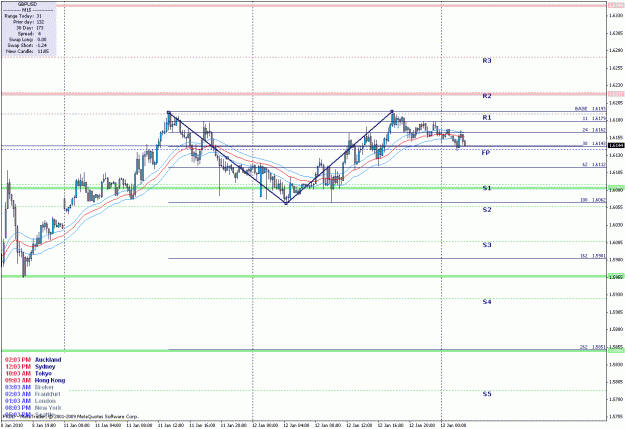Click the Hong Kong session clock entry
This screenshot has height=429, width=625.
pyautogui.click(x=35, y=380)
